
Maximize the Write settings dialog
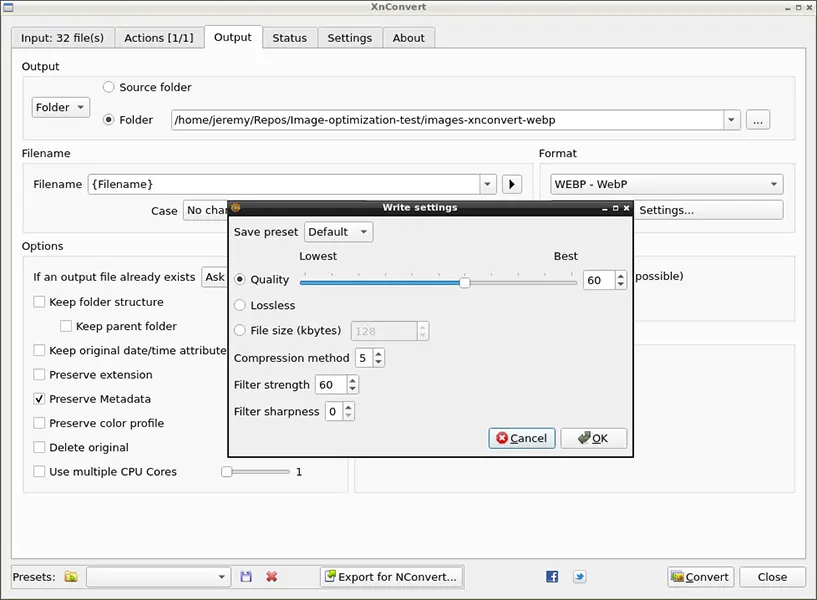tap(615, 208)
